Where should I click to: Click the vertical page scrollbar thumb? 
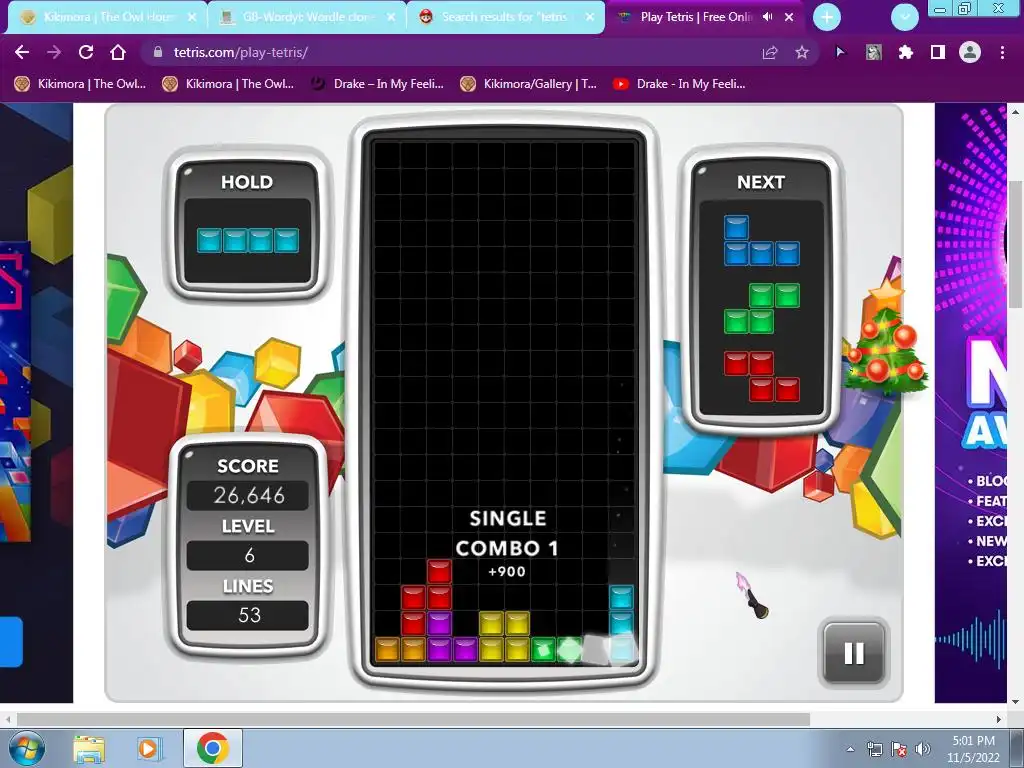[x=1016, y=242]
